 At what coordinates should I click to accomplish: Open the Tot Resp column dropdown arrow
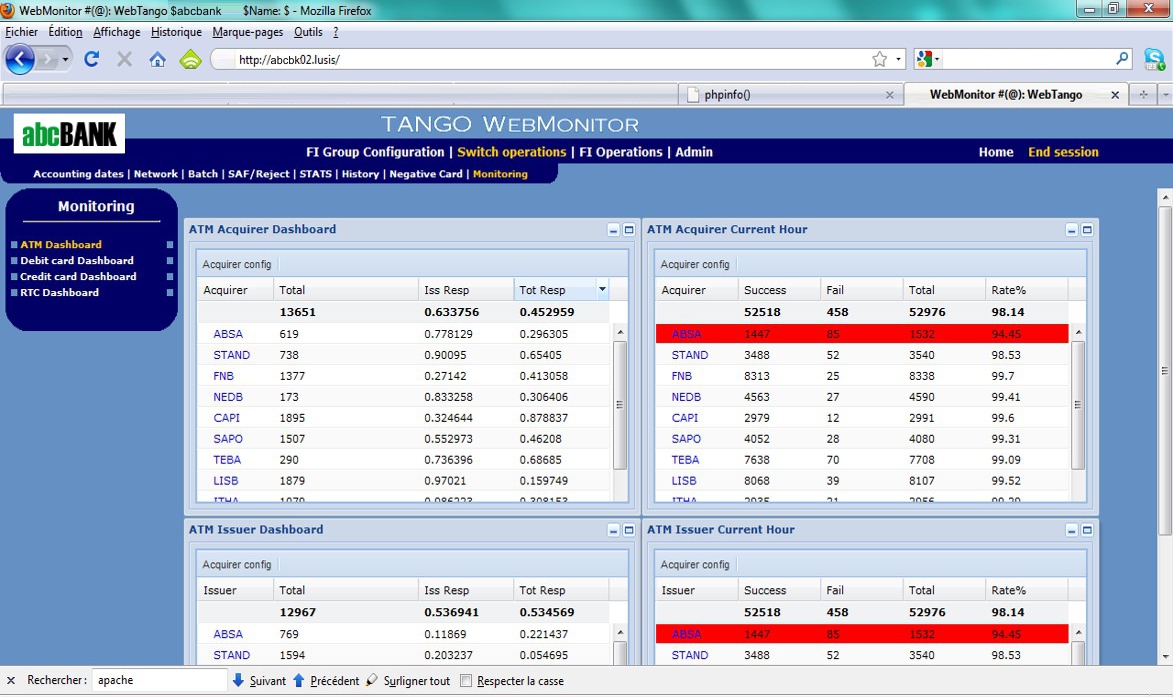(602, 290)
